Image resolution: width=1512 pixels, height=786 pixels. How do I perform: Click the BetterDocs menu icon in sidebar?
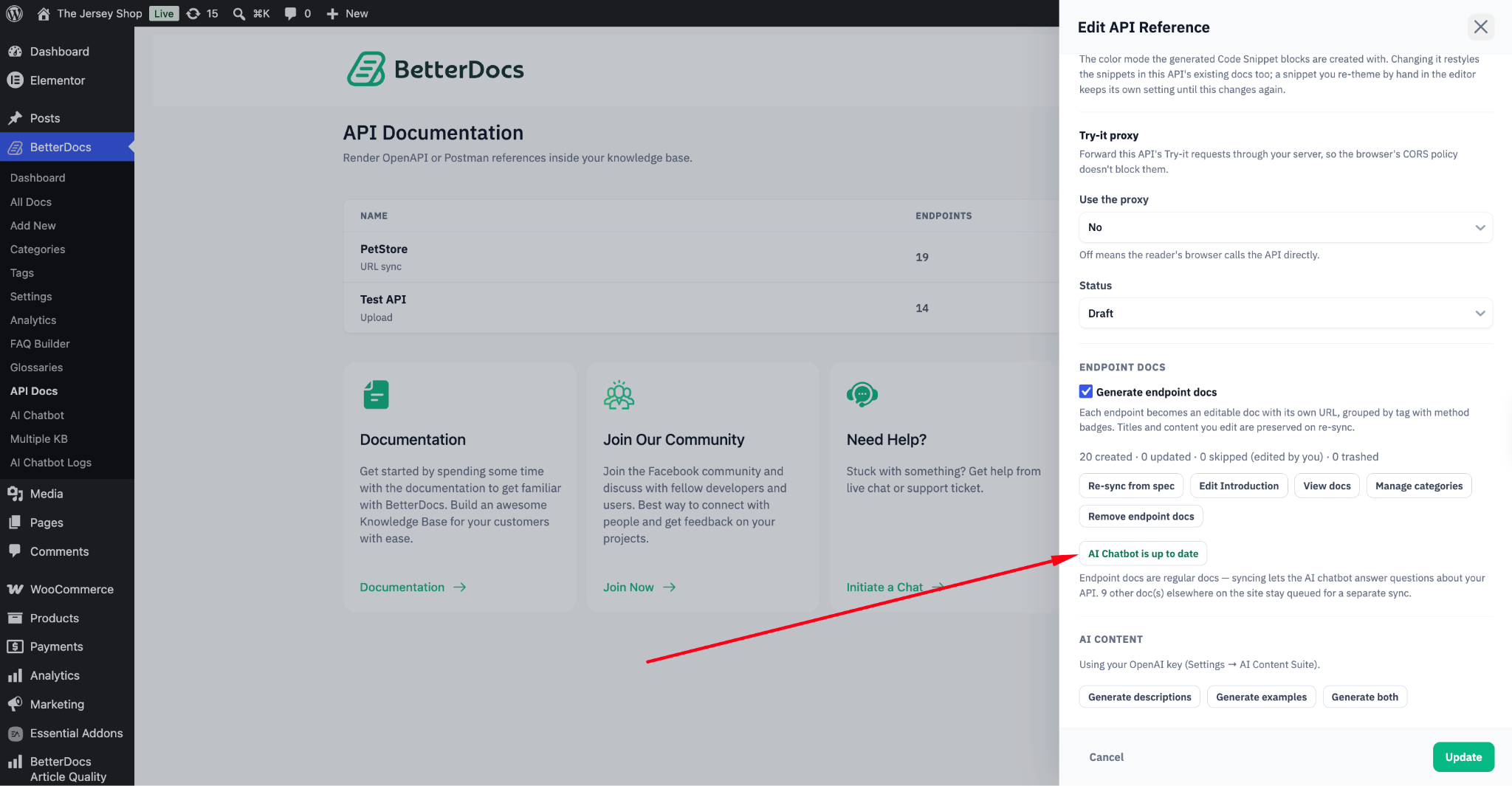coord(15,147)
